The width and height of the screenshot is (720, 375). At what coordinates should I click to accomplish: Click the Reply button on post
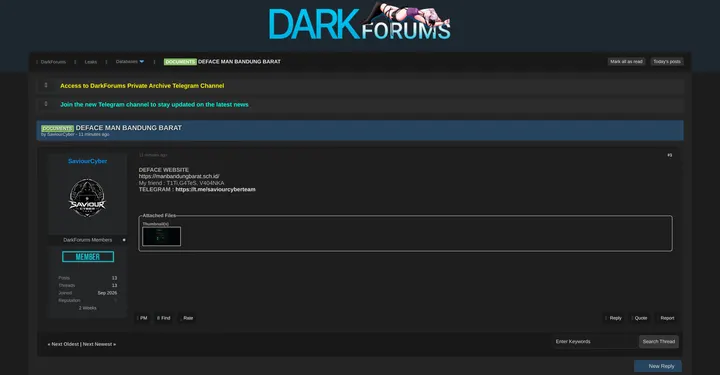(614, 318)
